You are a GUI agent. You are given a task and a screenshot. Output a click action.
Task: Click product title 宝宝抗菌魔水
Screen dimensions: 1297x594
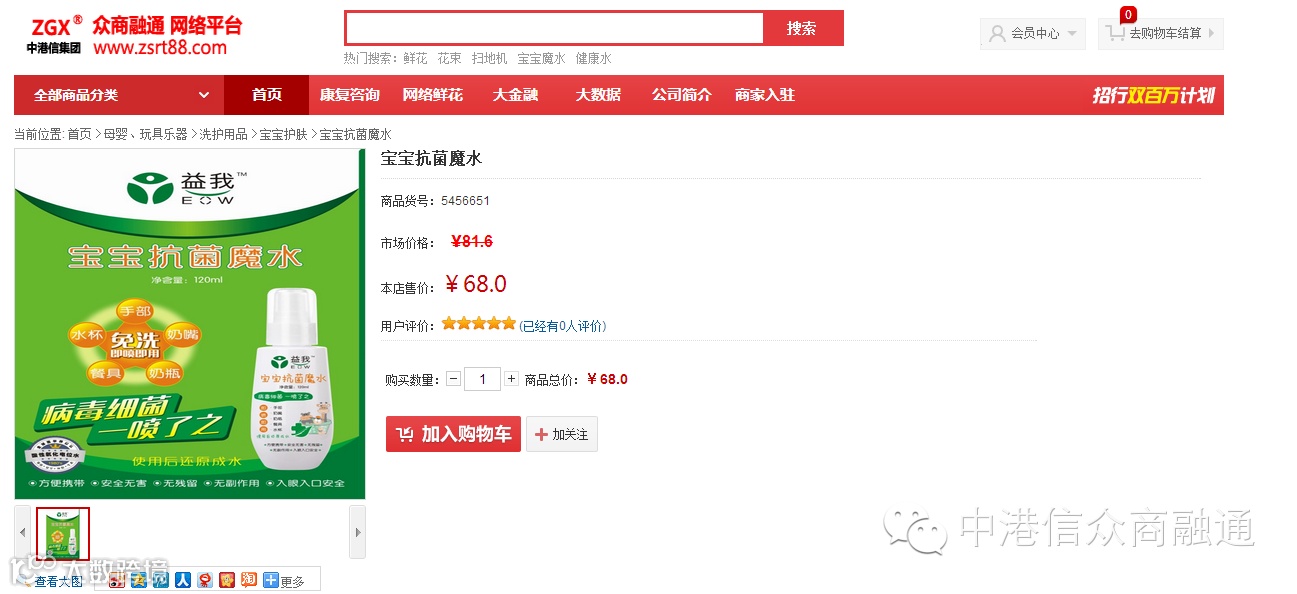click(x=431, y=158)
